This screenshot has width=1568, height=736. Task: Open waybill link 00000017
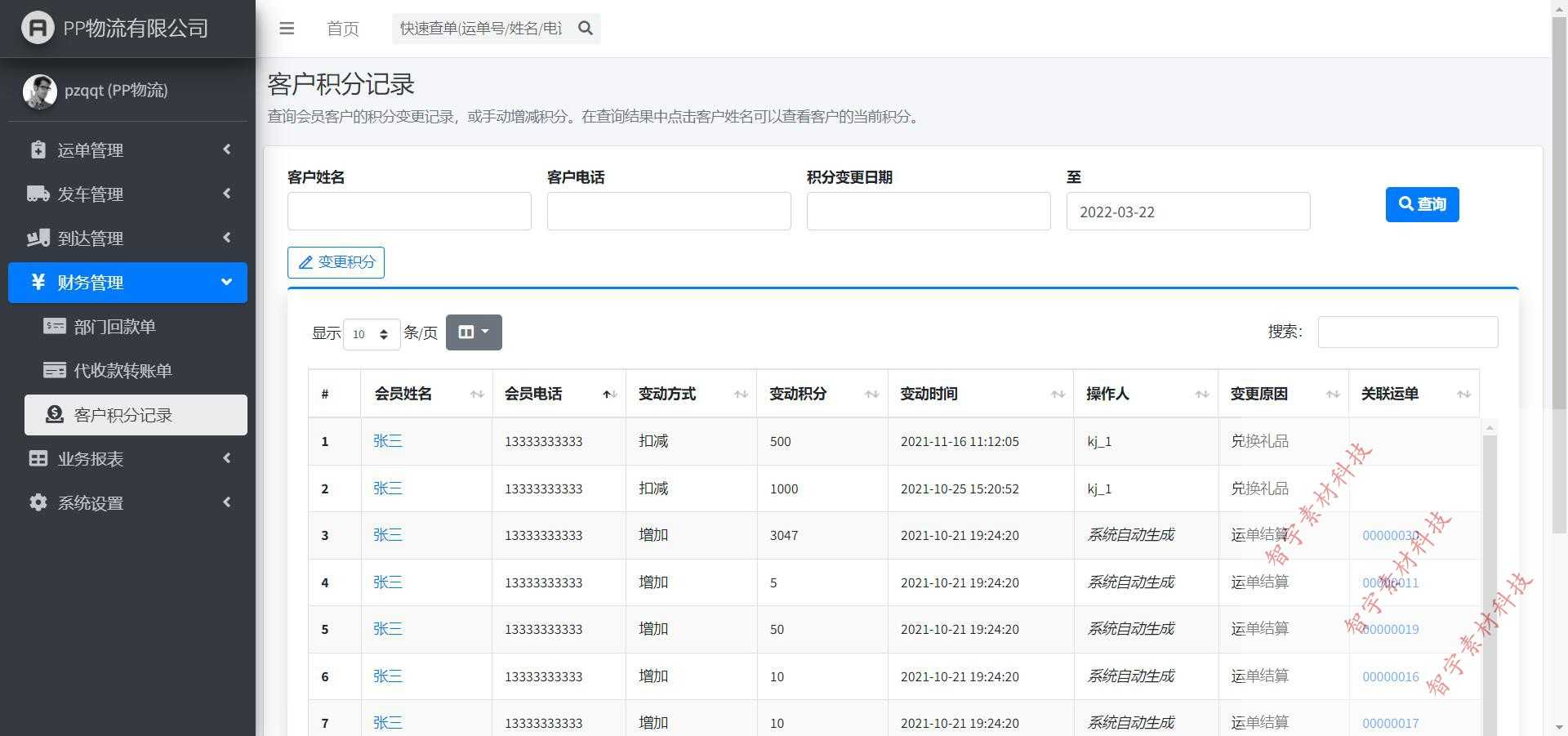pos(1391,723)
